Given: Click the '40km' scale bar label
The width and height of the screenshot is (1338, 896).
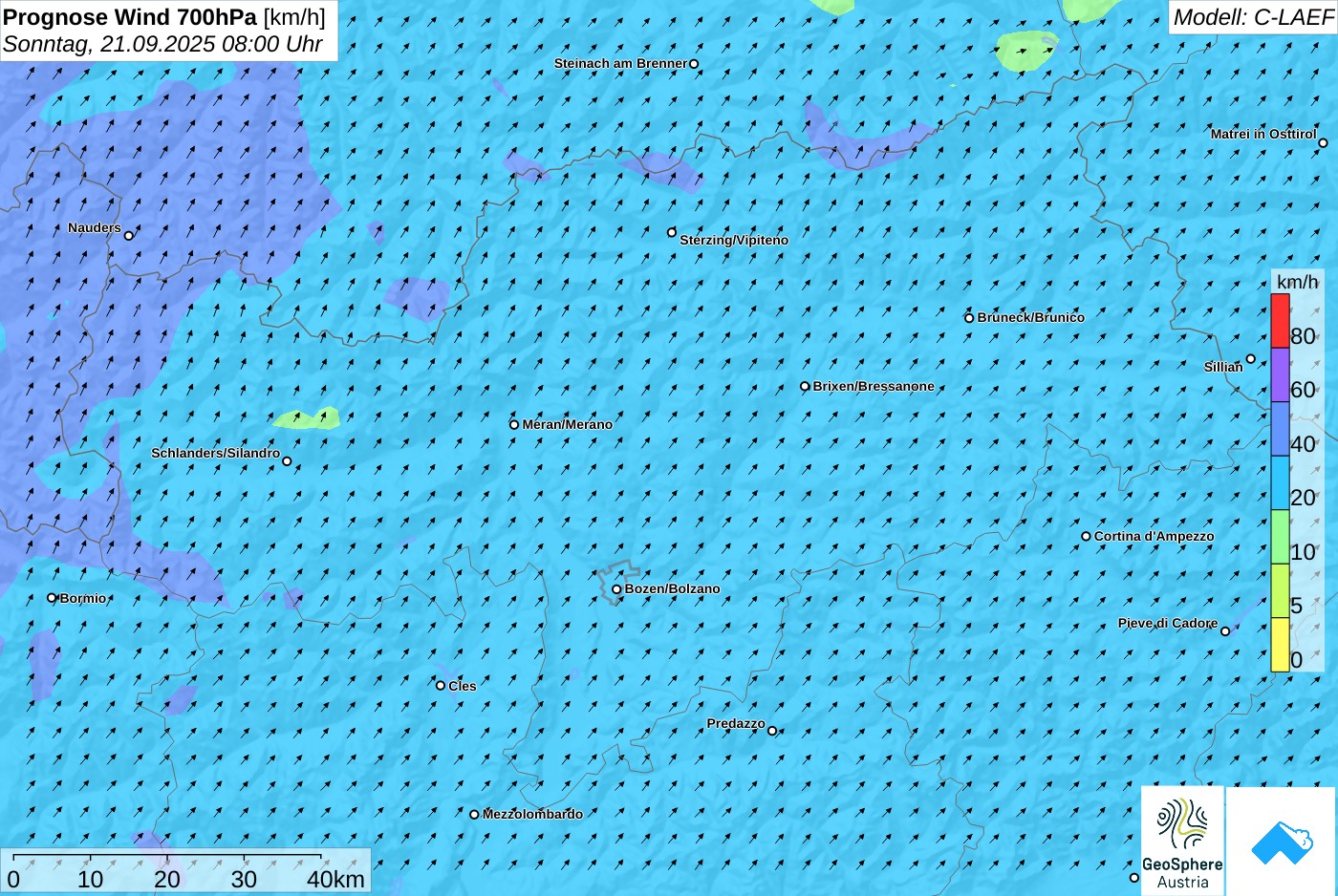Looking at the screenshot, I should [335, 880].
